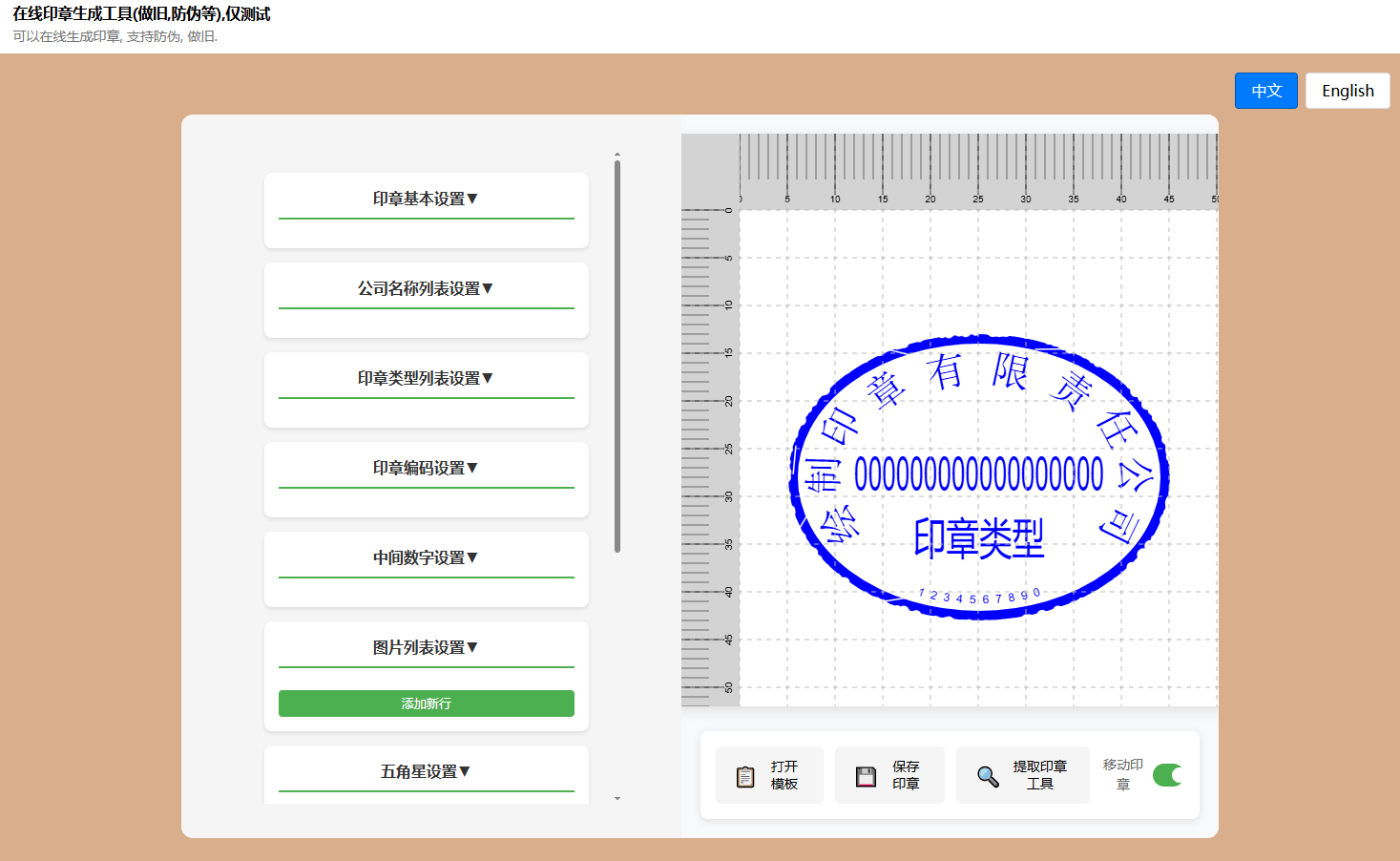This screenshot has height=861, width=1400.
Task: Expand the 印章基本设置 settings panel
Action: pos(426,198)
